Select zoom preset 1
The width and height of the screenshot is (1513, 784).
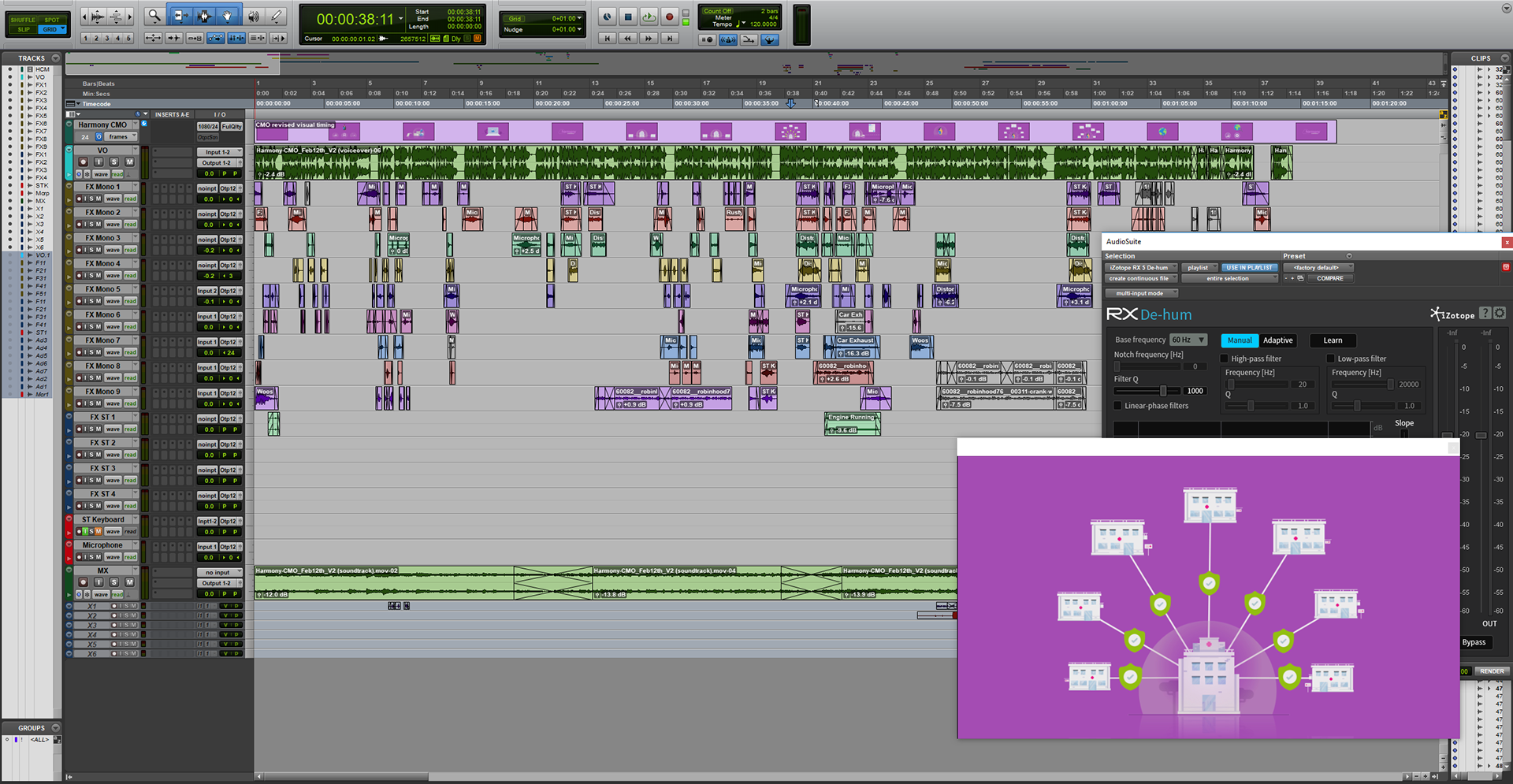pos(87,38)
